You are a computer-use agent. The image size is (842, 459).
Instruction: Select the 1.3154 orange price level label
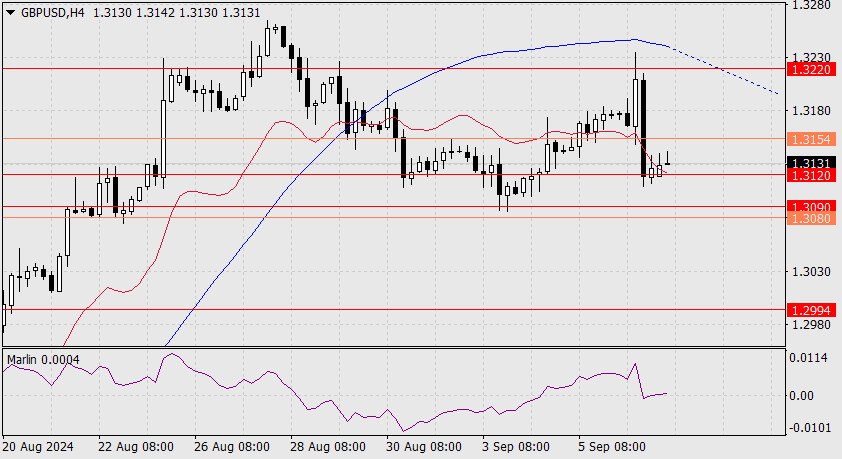[811, 140]
